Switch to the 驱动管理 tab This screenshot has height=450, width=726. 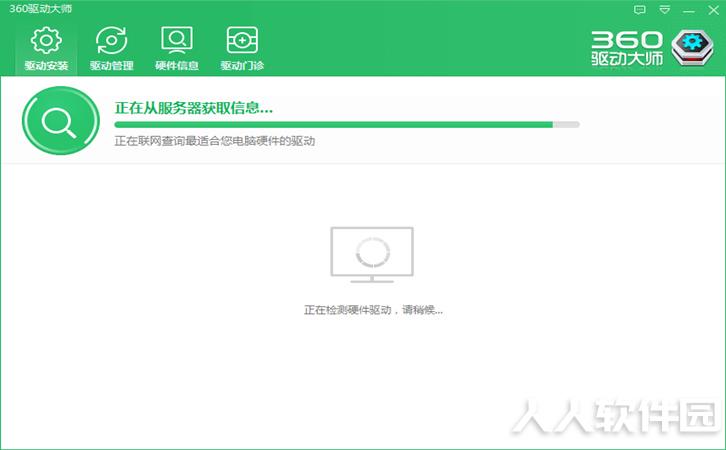coord(111,48)
